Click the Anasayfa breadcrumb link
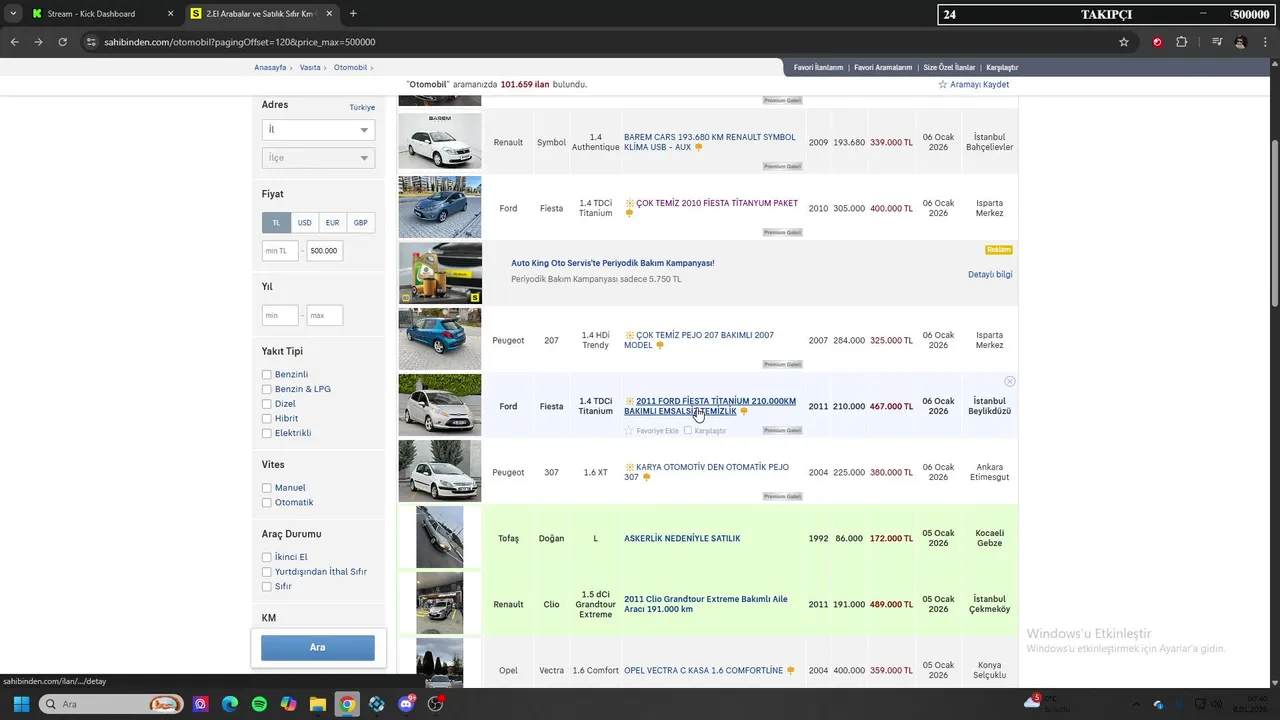This screenshot has width=1280, height=720. click(270, 68)
